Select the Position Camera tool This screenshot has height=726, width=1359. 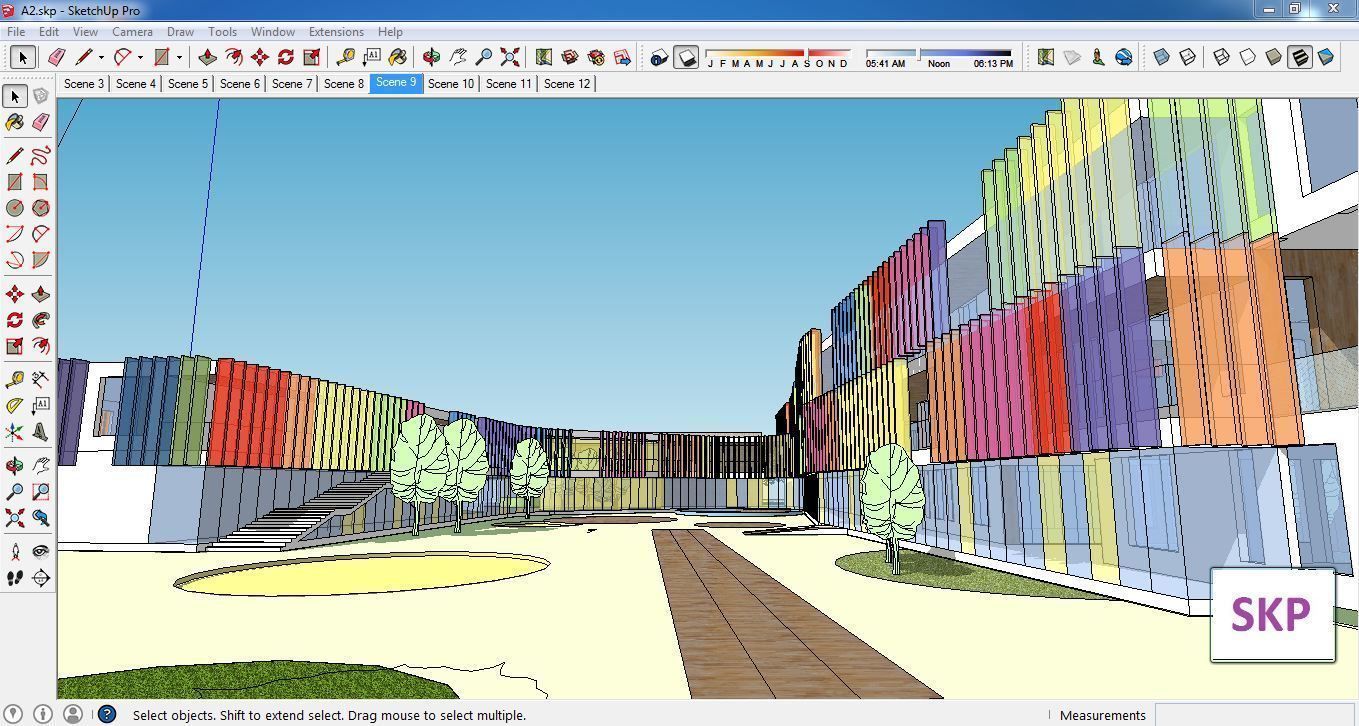(15, 552)
